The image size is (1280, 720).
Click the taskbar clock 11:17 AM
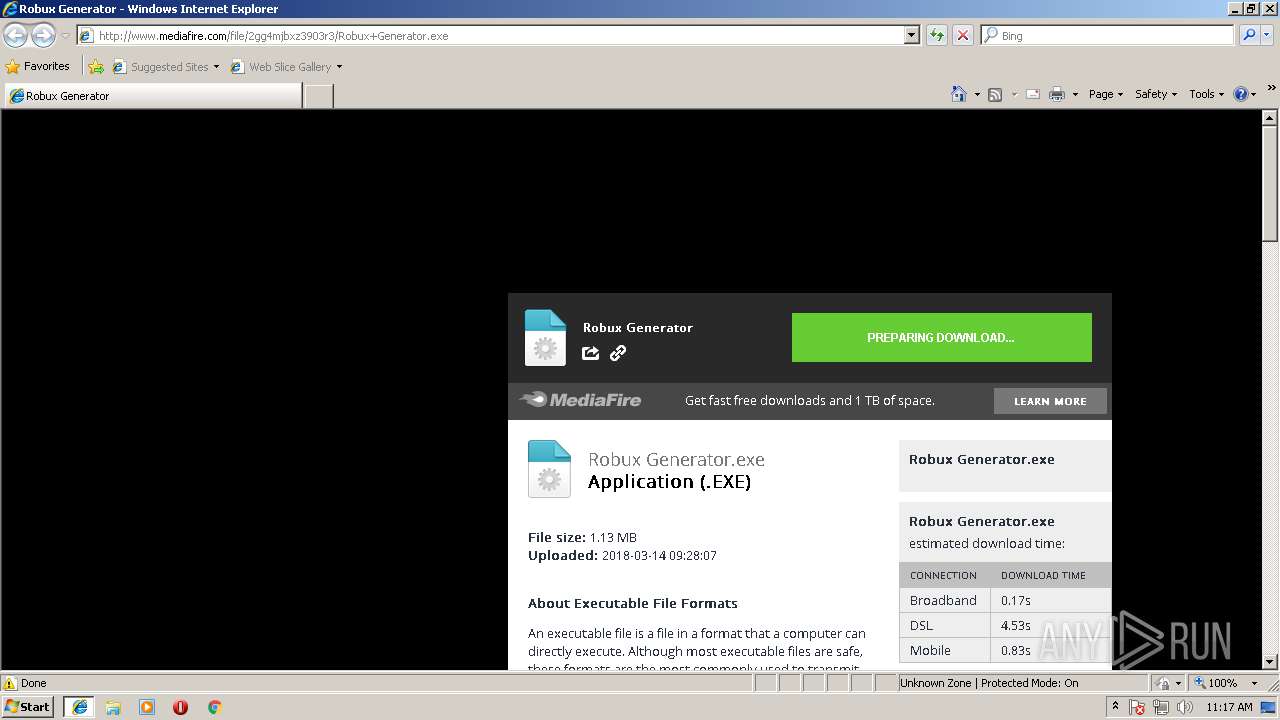(1229, 707)
